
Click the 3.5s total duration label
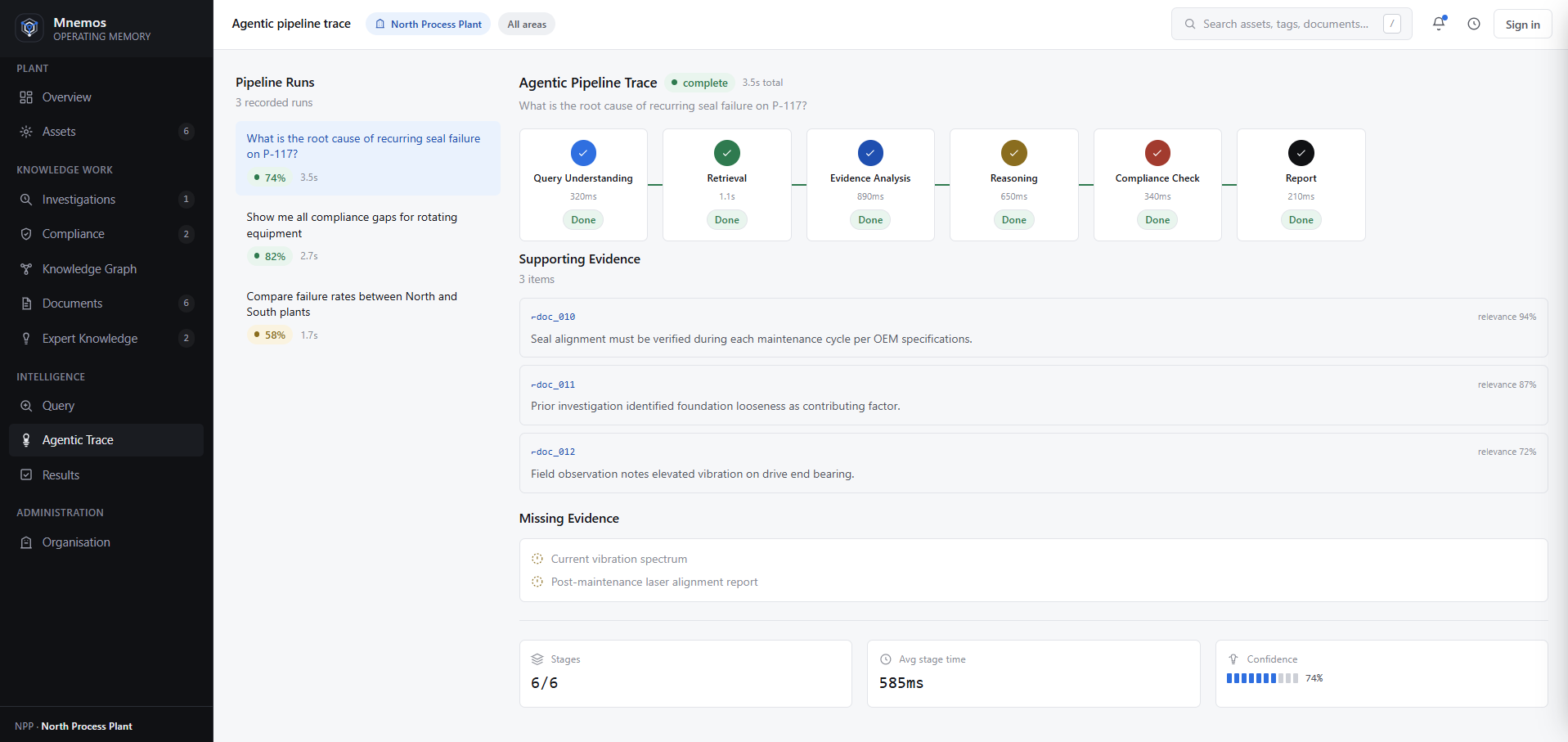click(762, 83)
